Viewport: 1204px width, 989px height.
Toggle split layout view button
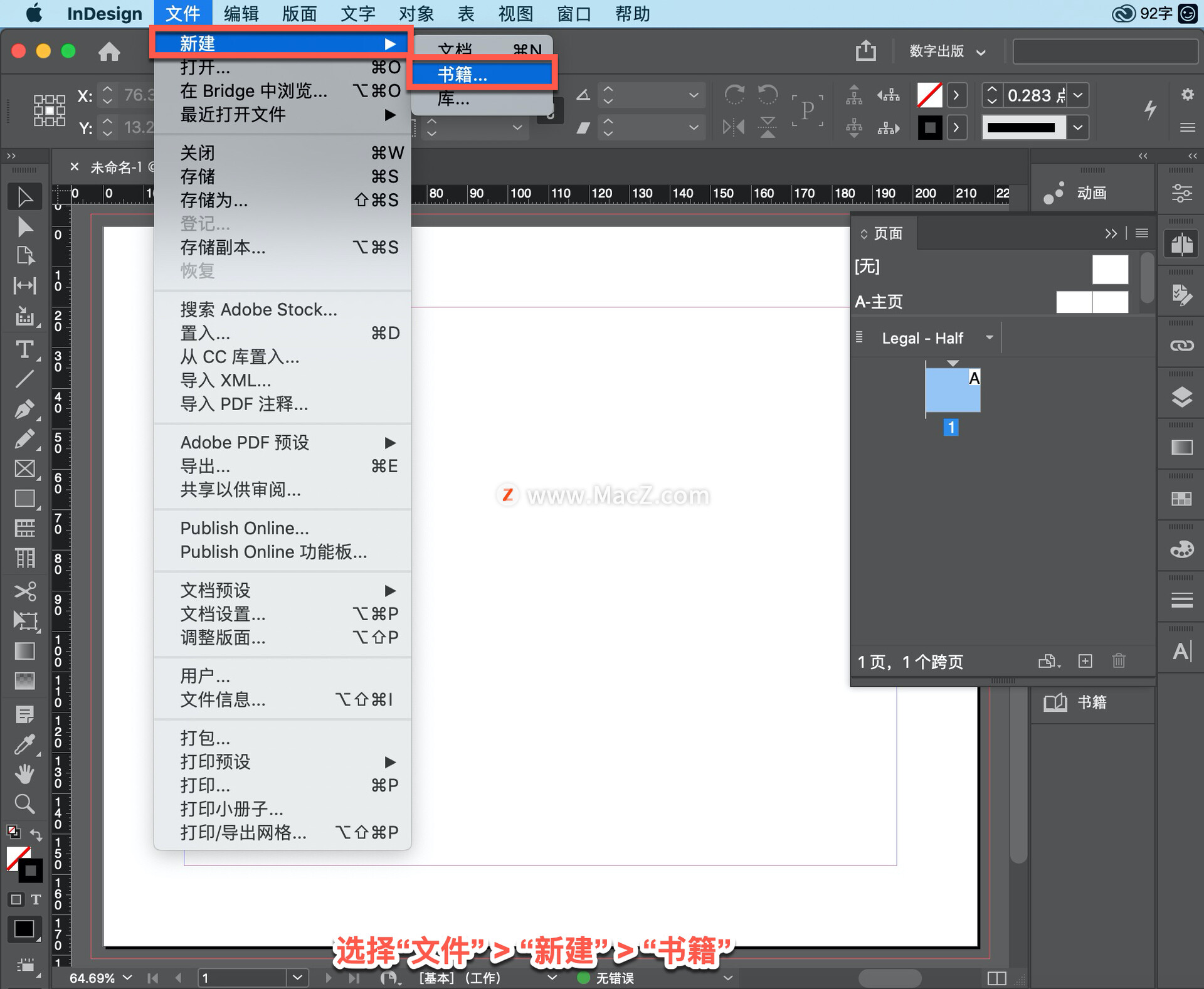[996, 978]
